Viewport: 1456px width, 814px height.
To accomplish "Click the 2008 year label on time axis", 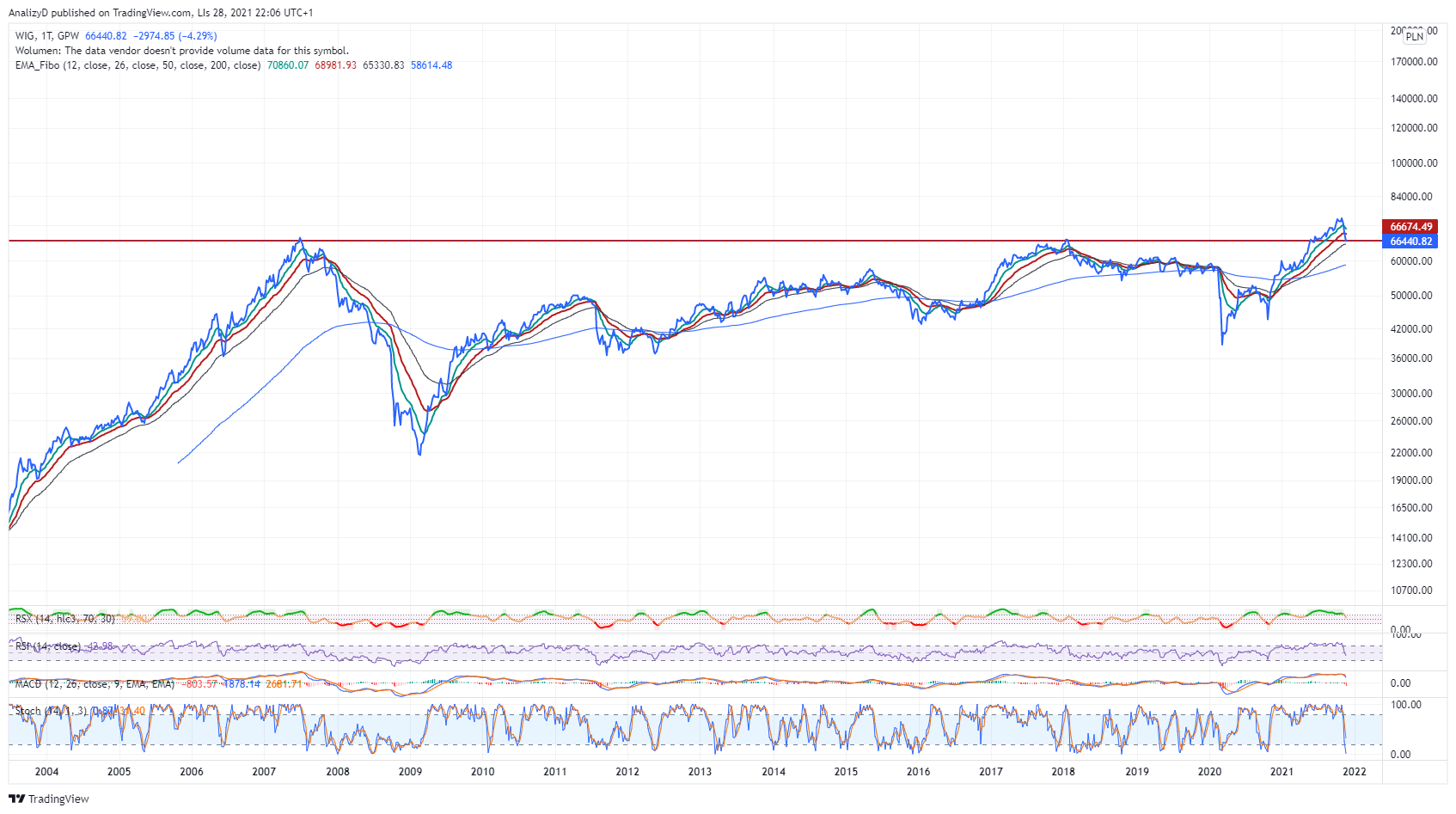I will tap(338, 771).
